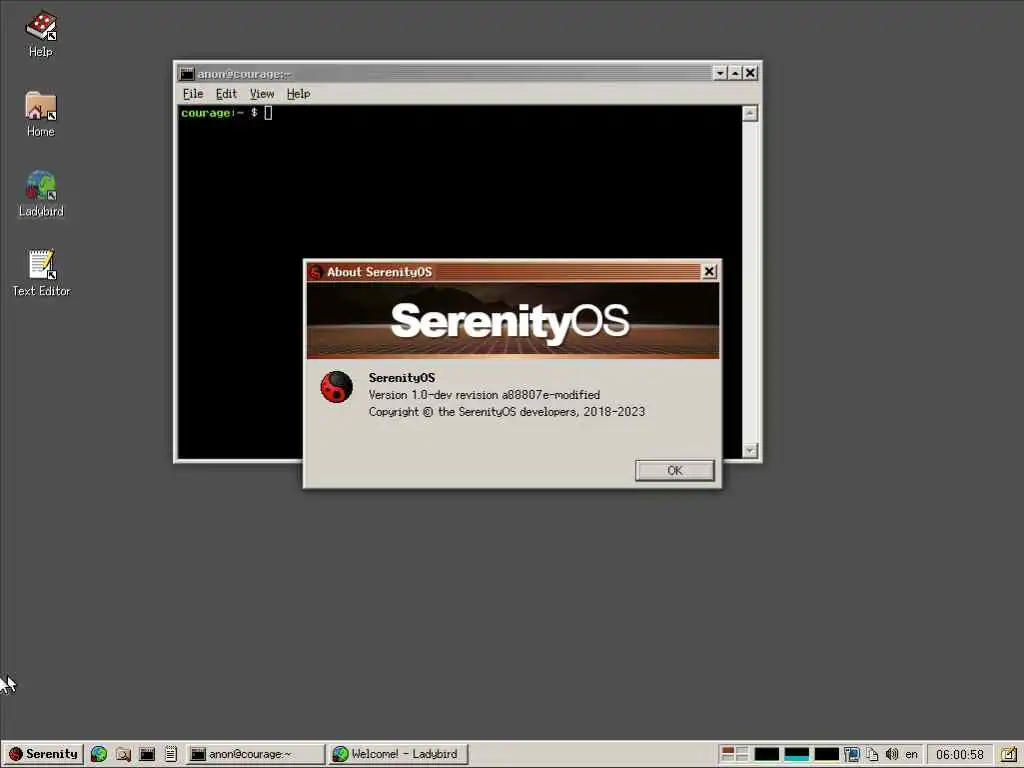The image size is (1024, 768).
Task: Launch Text Editor from taskbar quick launch
Action: click(170, 754)
